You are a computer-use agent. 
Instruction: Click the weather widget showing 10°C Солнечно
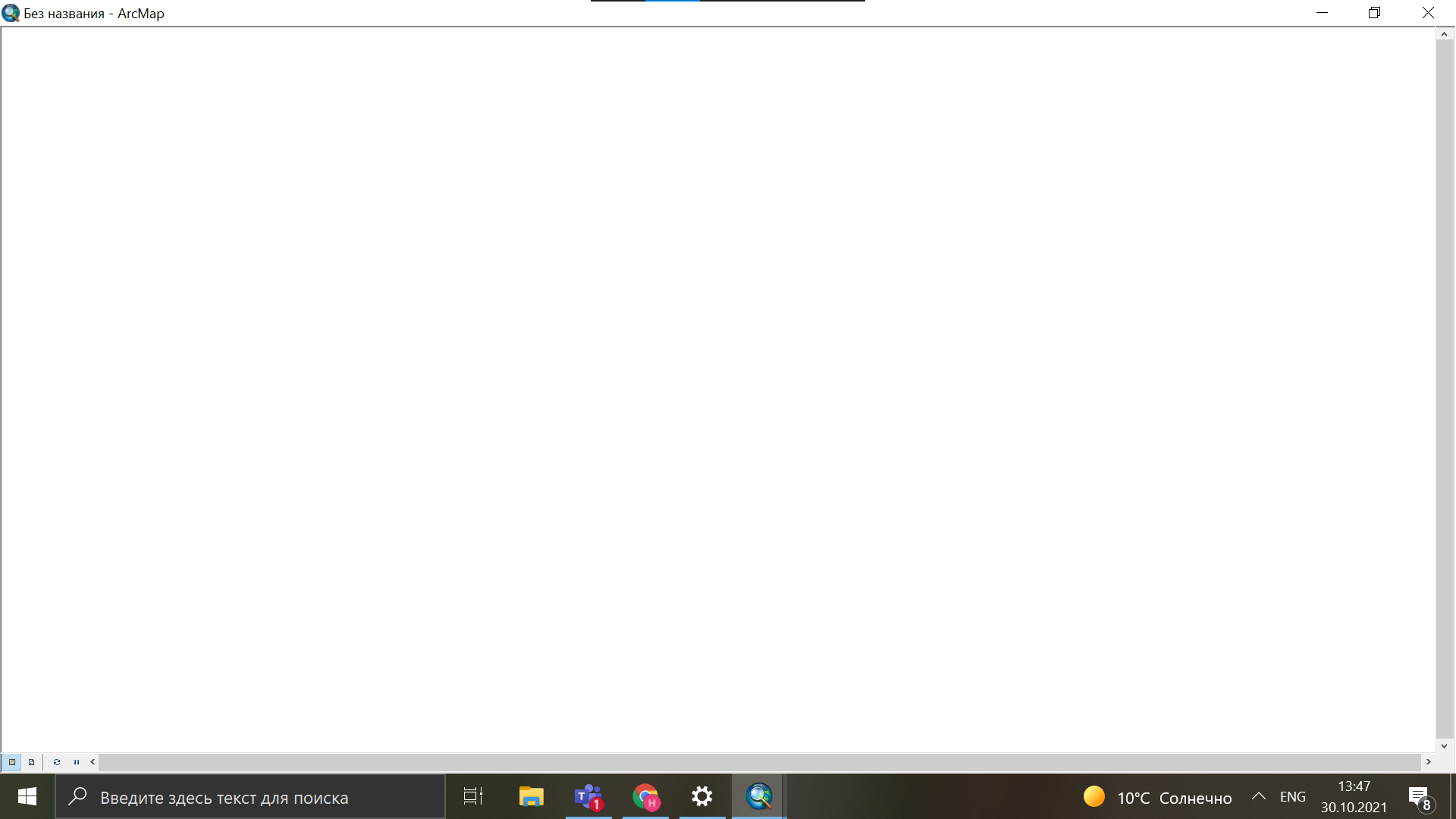[x=1153, y=797]
